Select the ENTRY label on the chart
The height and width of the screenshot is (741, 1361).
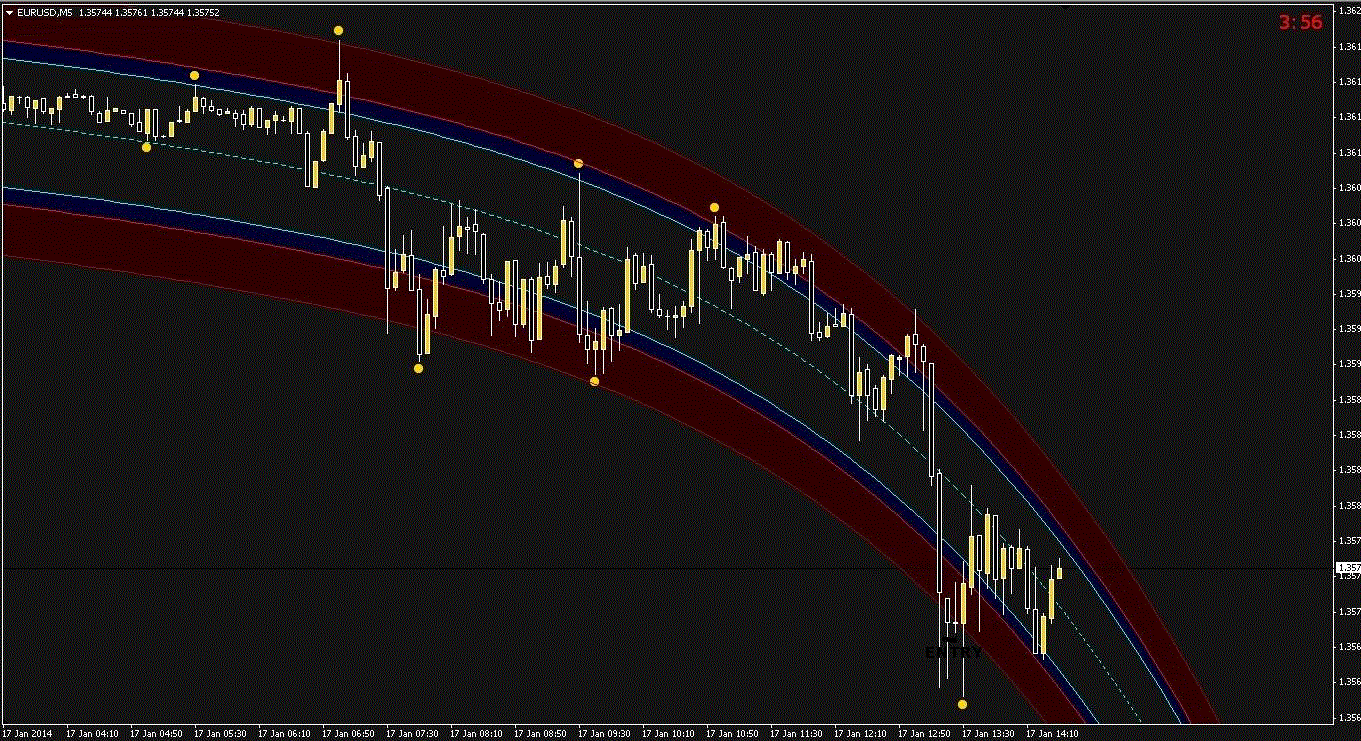(953, 652)
